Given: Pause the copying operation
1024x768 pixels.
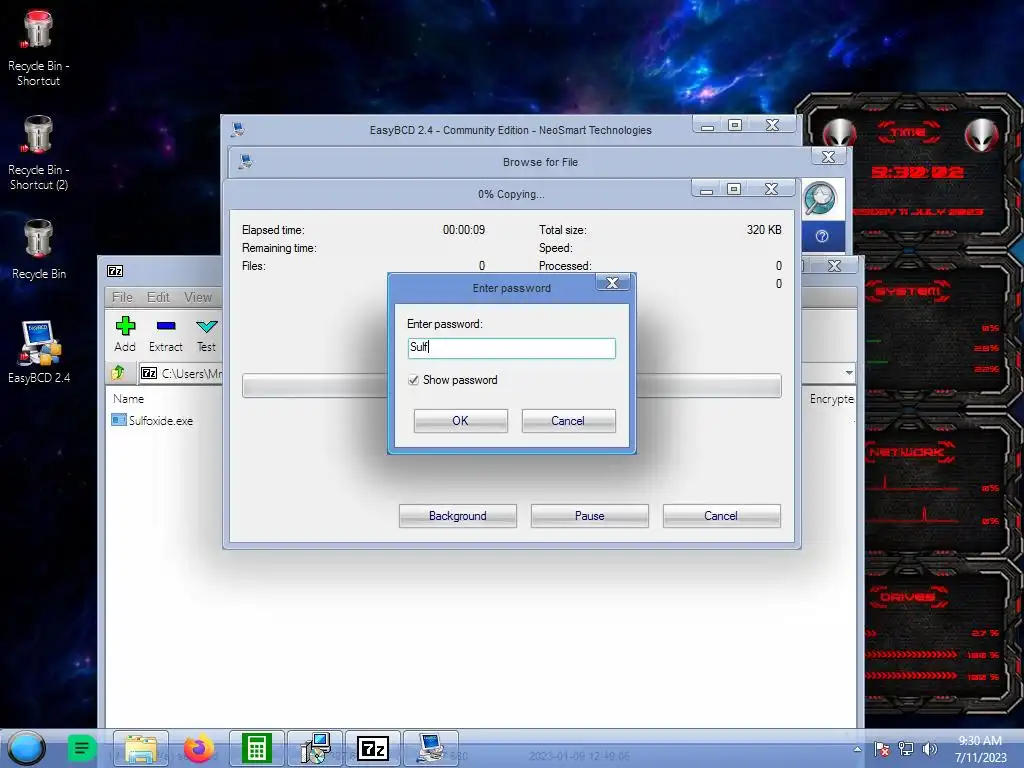Looking at the screenshot, I should pyautogui.click(x=590, y=516).
